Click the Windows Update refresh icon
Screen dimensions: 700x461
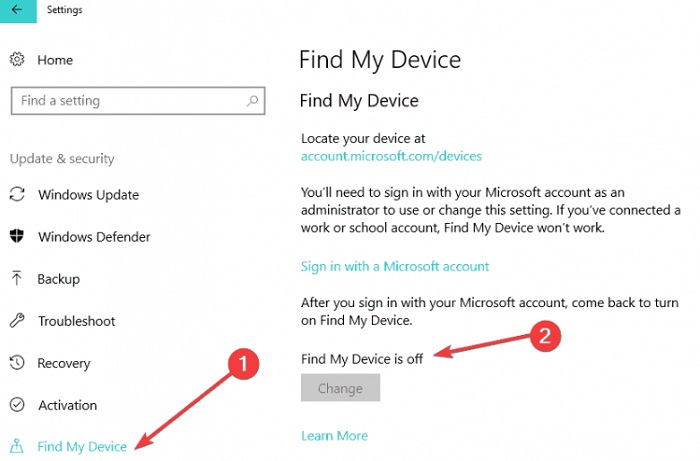[17, 194]
